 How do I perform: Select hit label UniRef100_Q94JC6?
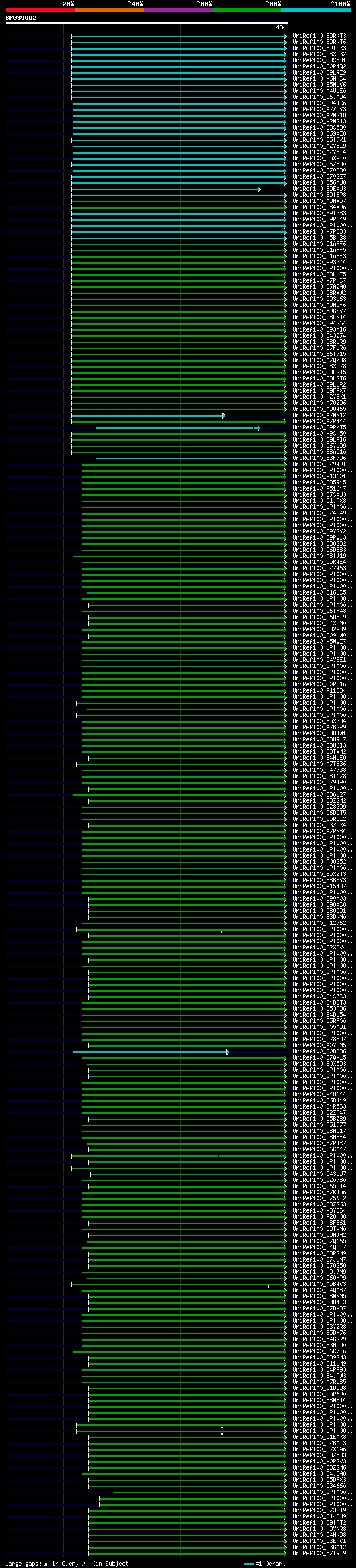pos(319,103)
